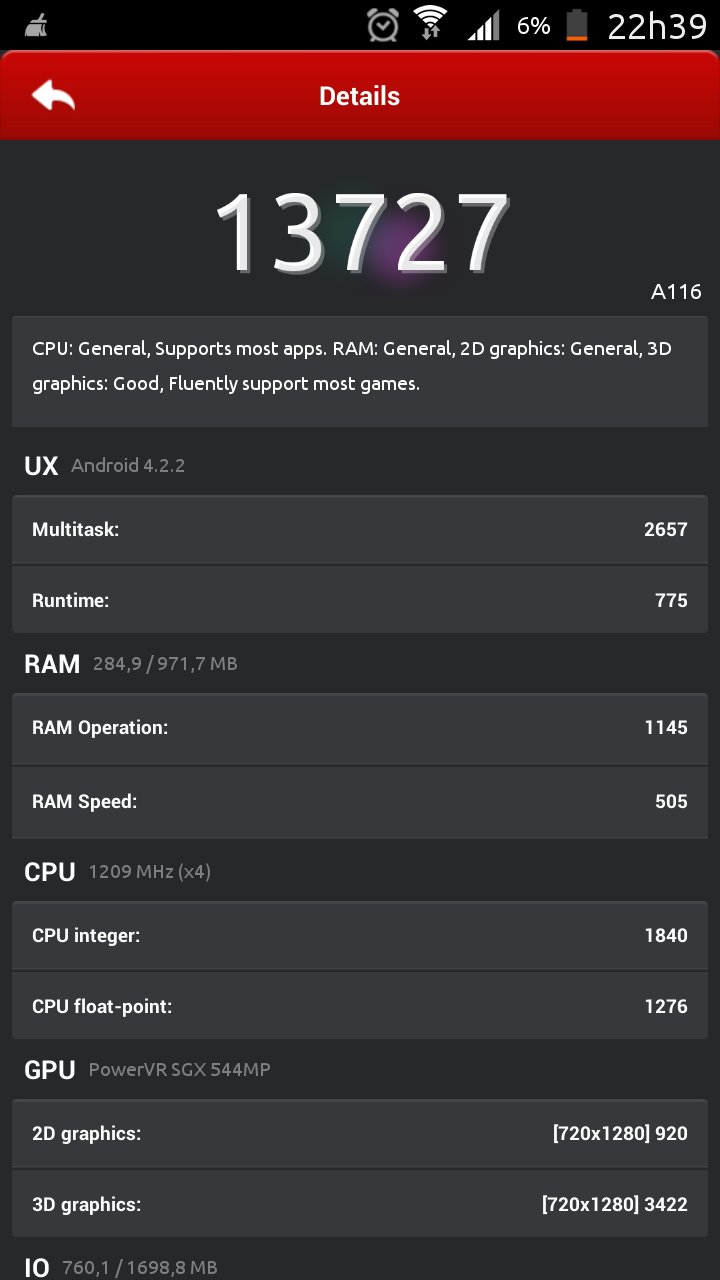
Task: Tap the alarm clock status icon
Action: click(x=383, y=25)
